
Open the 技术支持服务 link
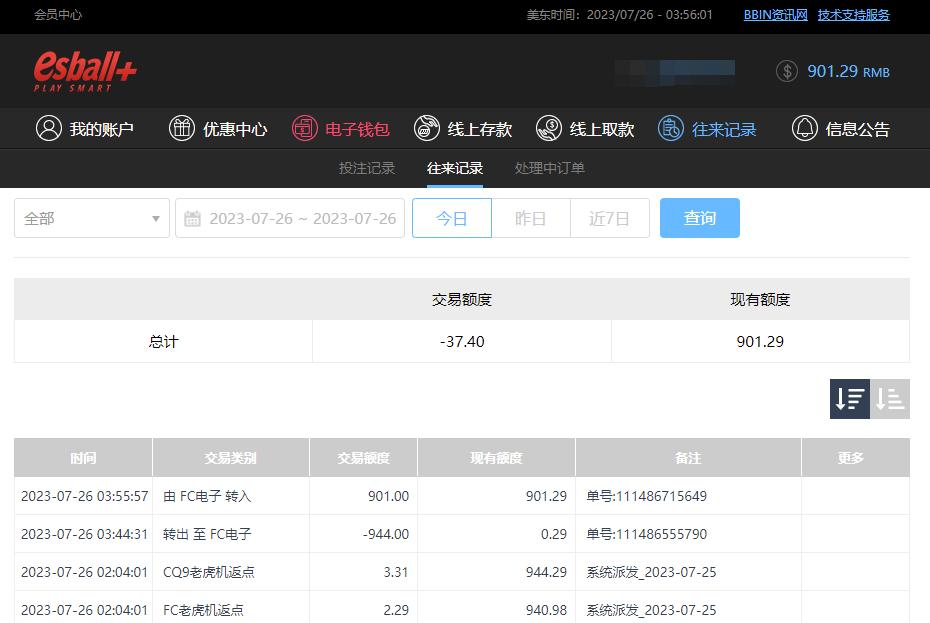coord(853,15)
